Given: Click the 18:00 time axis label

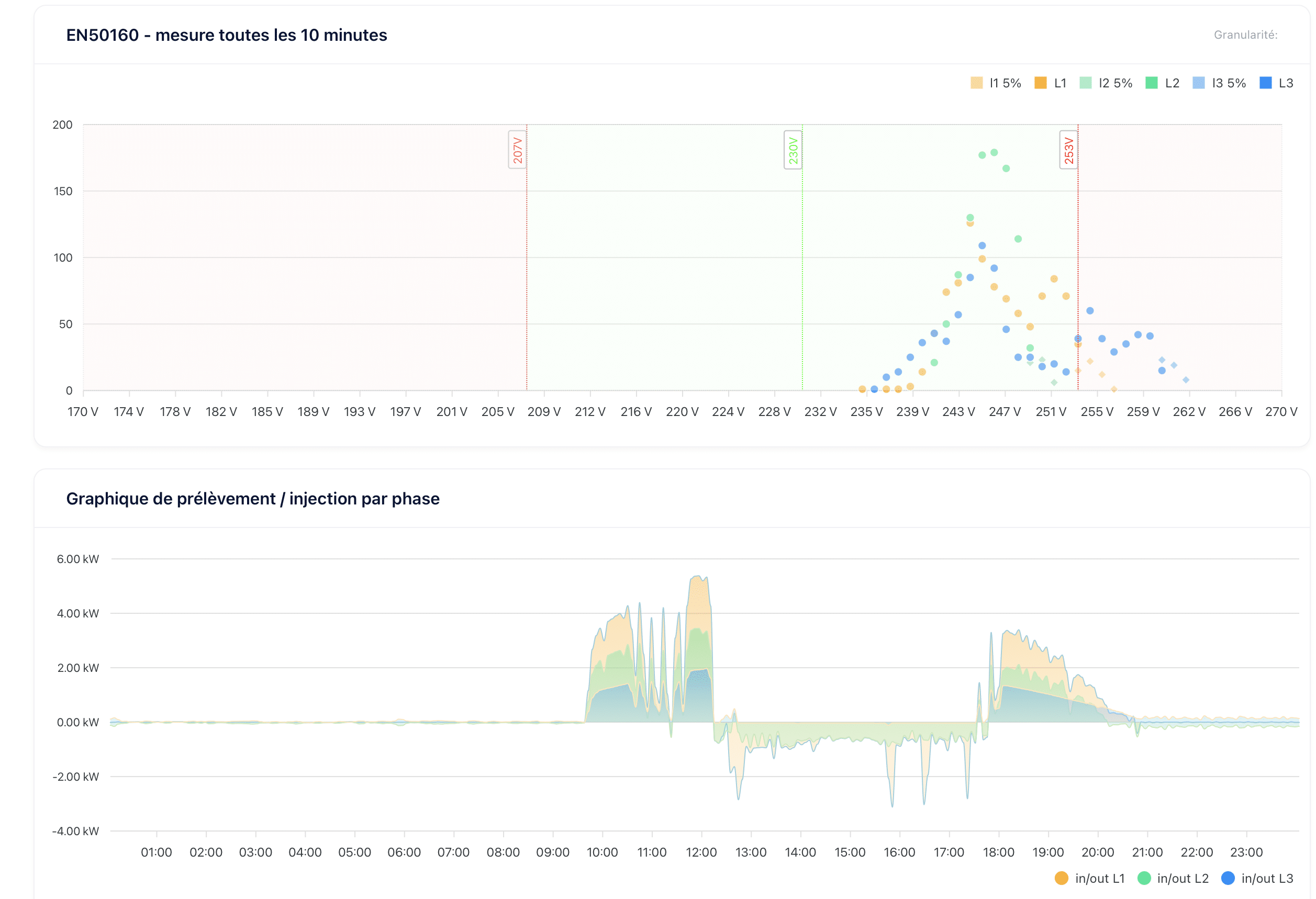Looking at the screenshot, I should (x=998, y=852).
